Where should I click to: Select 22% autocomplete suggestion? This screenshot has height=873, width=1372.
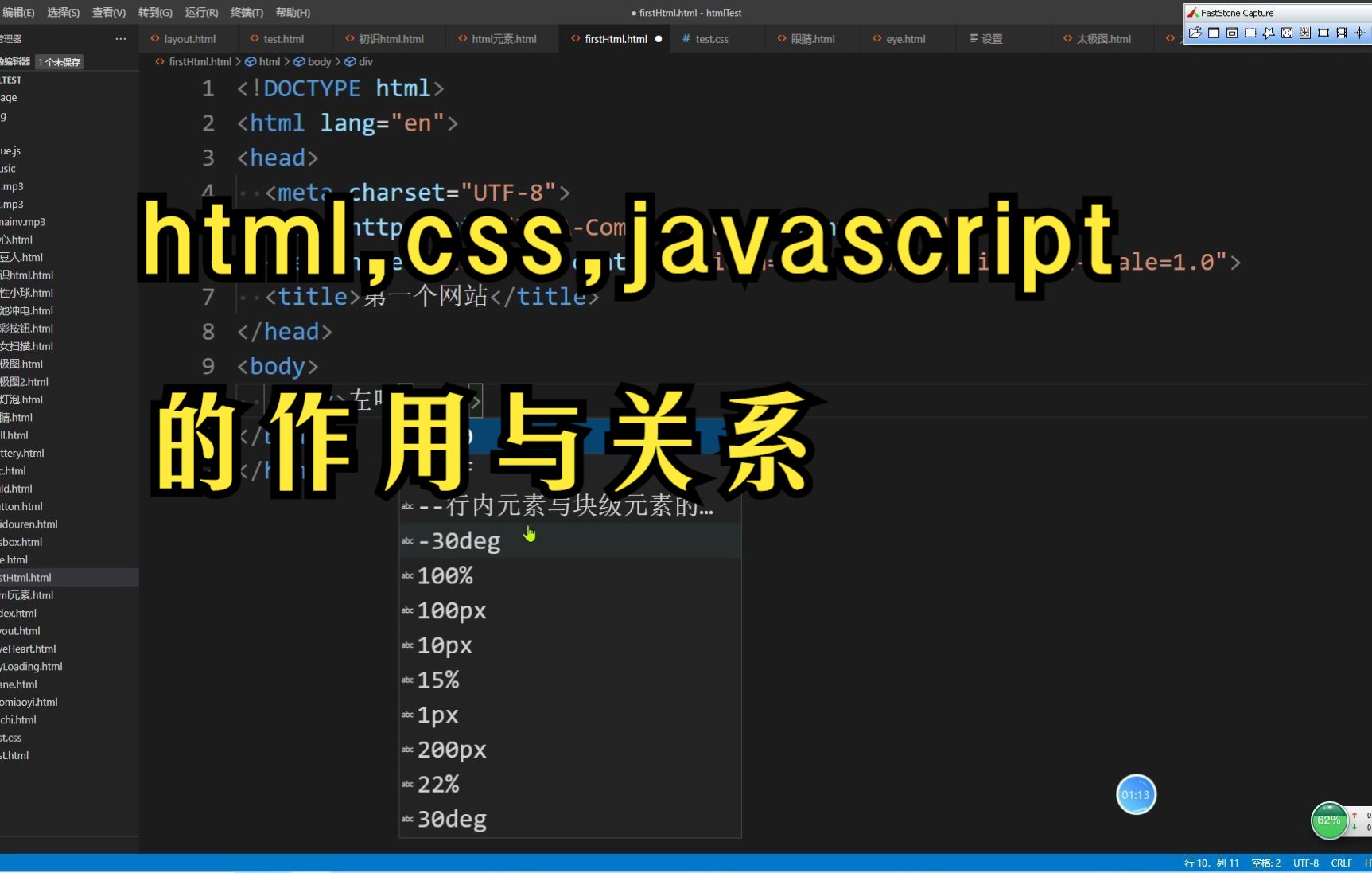[569, 785]
